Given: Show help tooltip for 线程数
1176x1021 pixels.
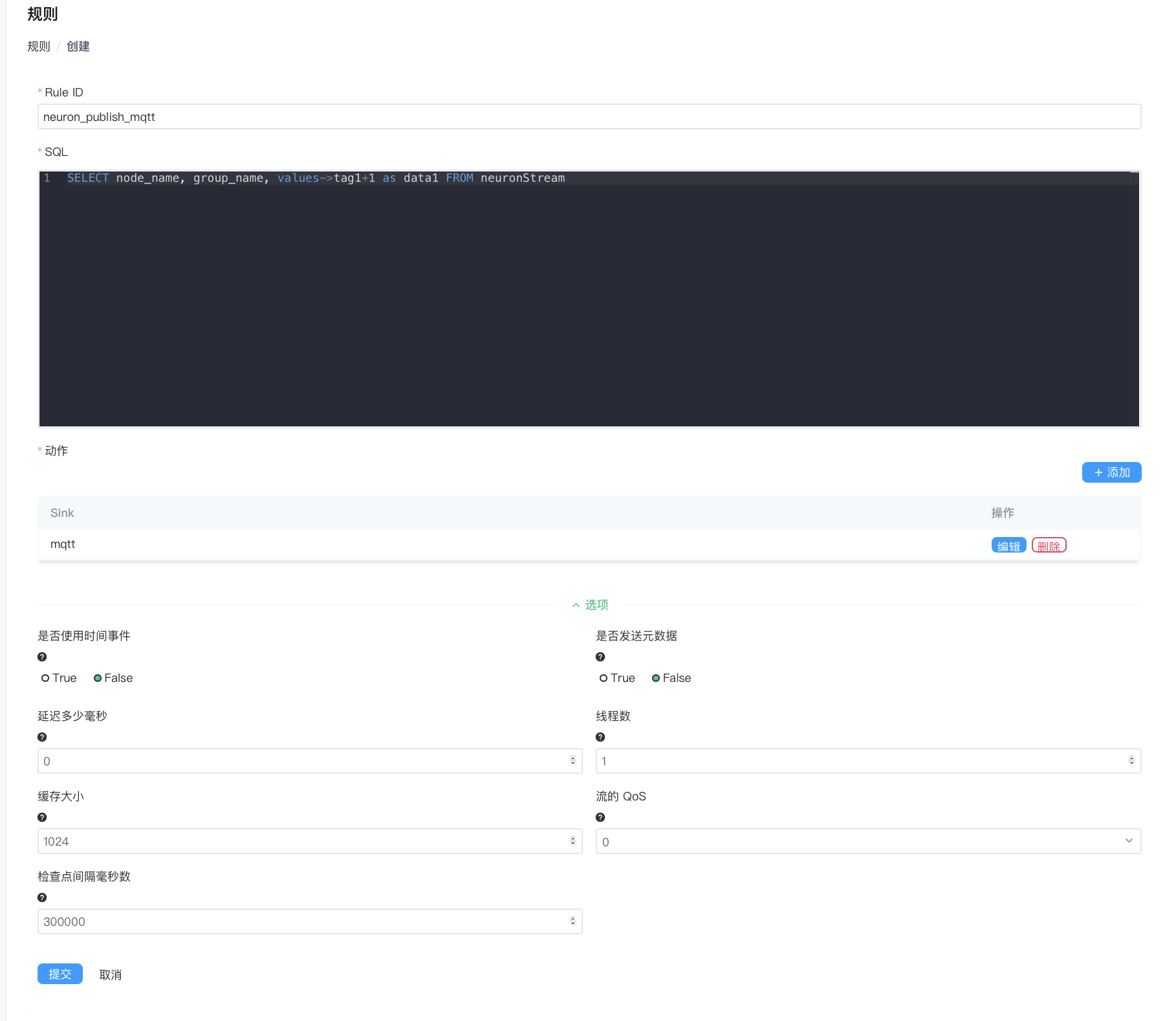Looking at the screenshot, I should pos(600,737).
